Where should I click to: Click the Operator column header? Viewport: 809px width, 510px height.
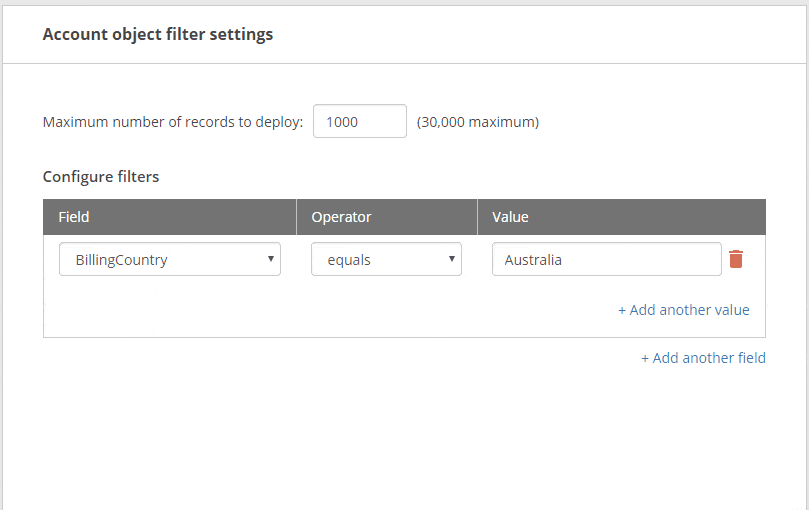[341, 217]
